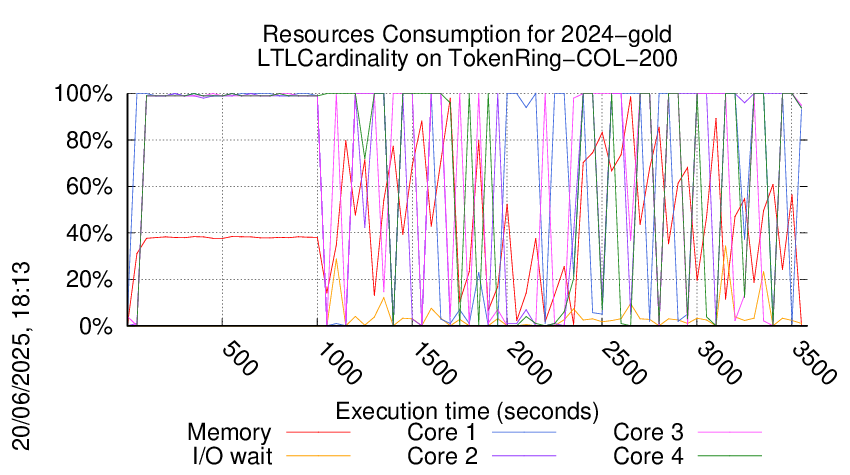Select the 'Core 2' legend label
The image size is (850, 475).
(442, 456)
